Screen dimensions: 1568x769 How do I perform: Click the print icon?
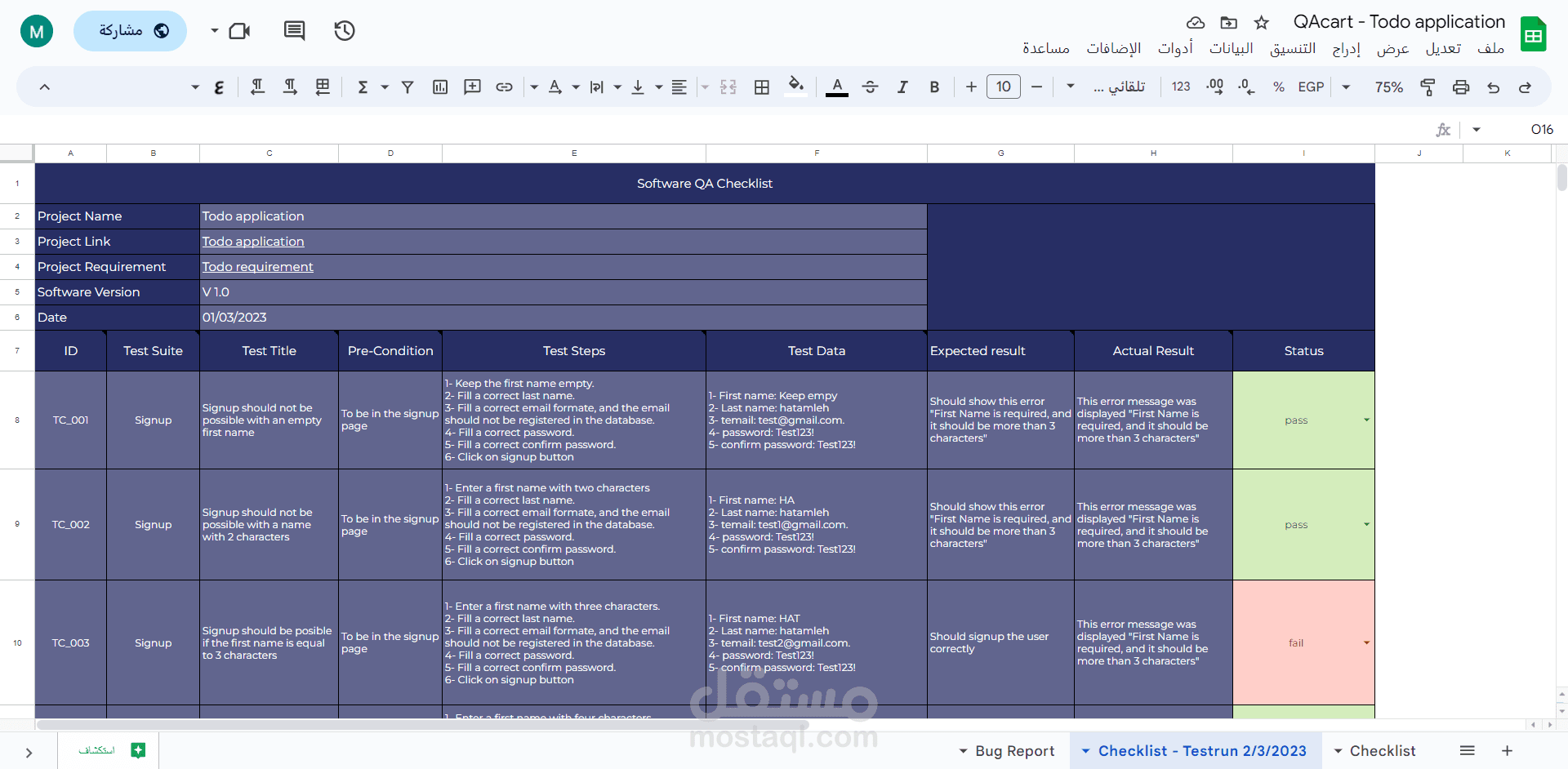pos(1461,87)
